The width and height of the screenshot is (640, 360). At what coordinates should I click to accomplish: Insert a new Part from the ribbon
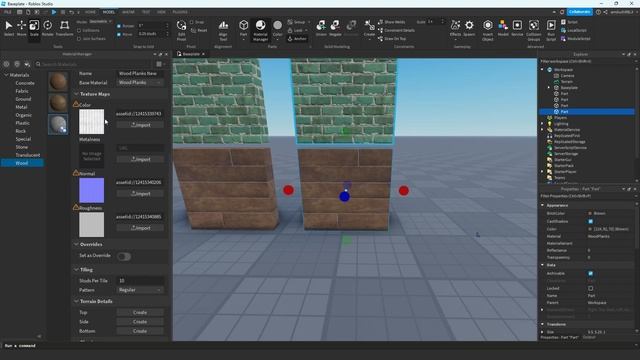coord(244,28)
